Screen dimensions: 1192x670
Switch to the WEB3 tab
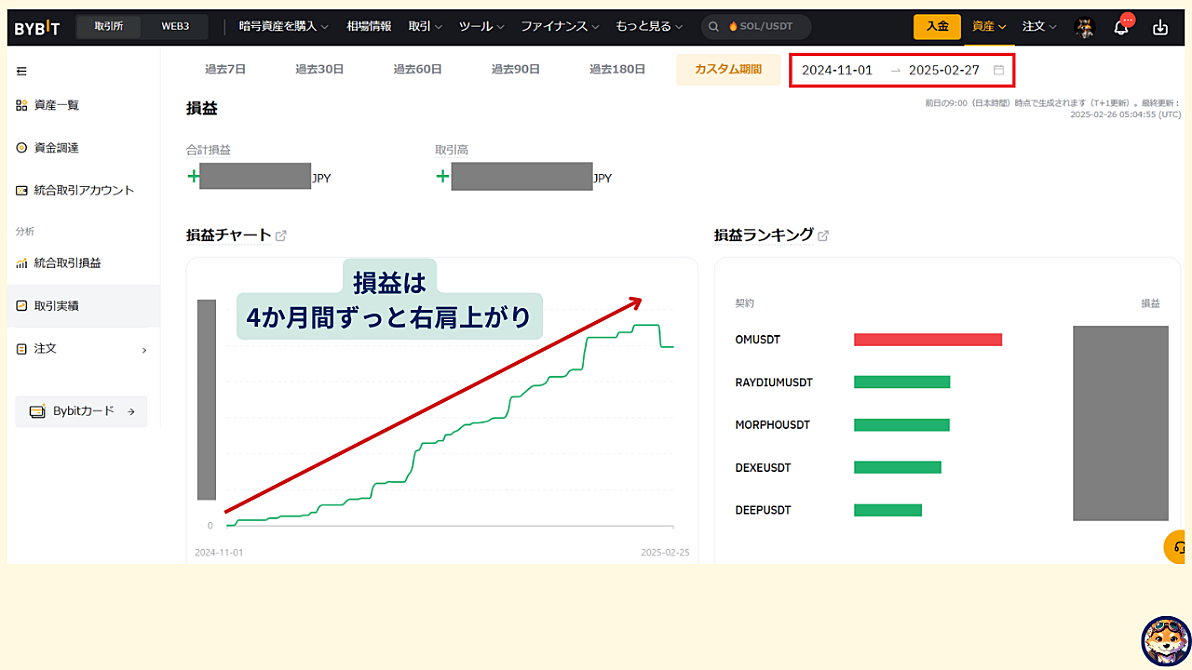point(175,27)
